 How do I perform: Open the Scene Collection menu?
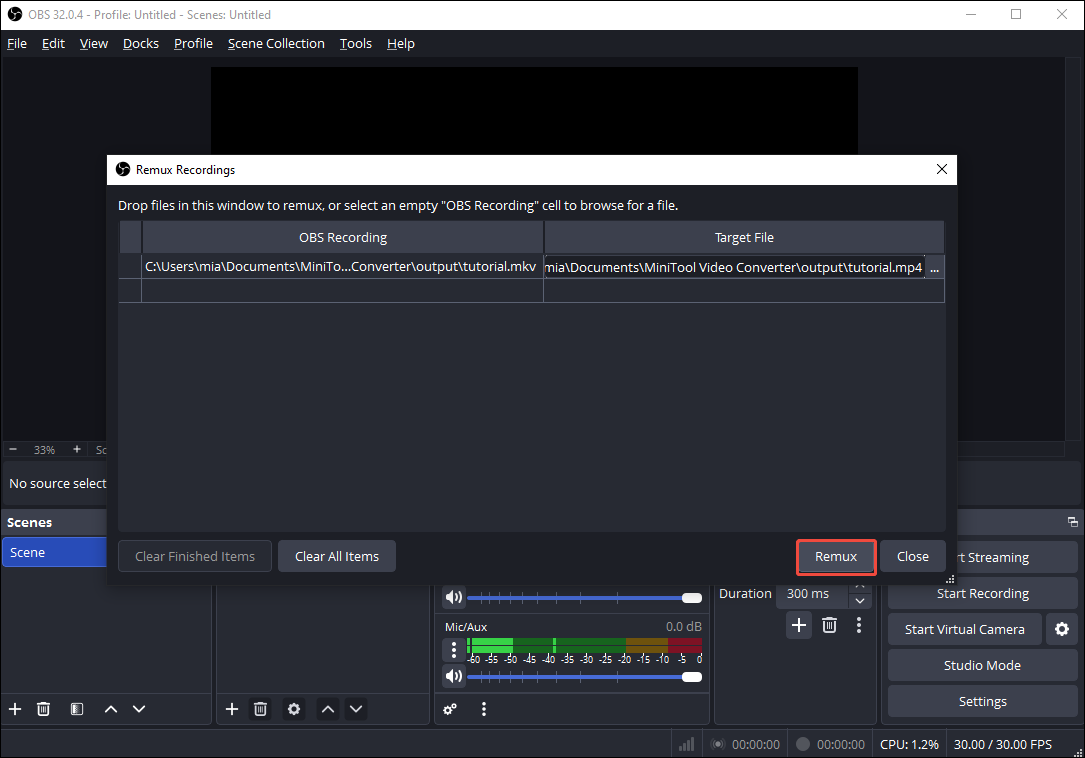click(276, 43)
